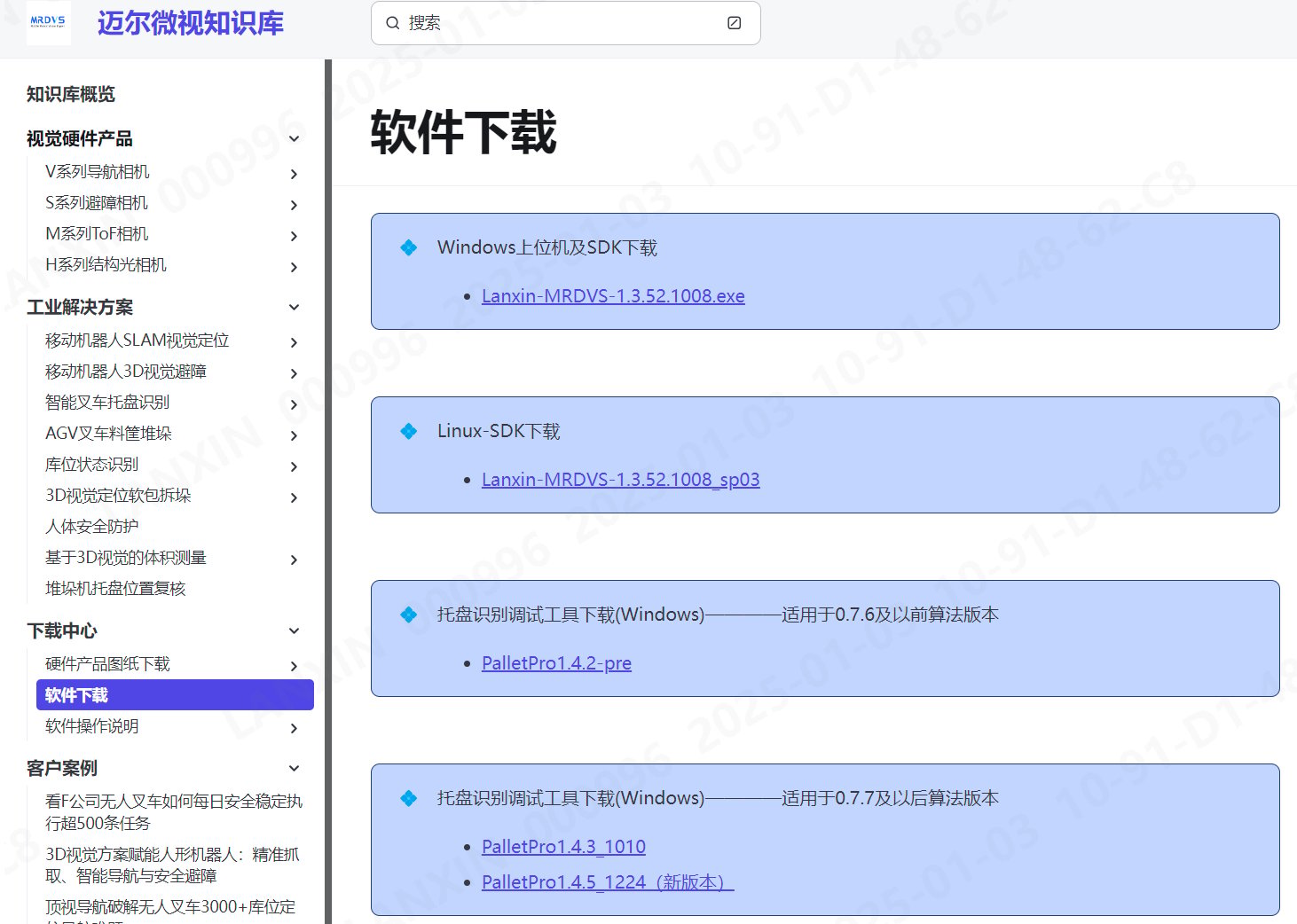Open 知识库概览 in the sidebar
Image resolution: width=1297 pixels, height=924 pixels.
pyautogui.click(x=71, y=95)
